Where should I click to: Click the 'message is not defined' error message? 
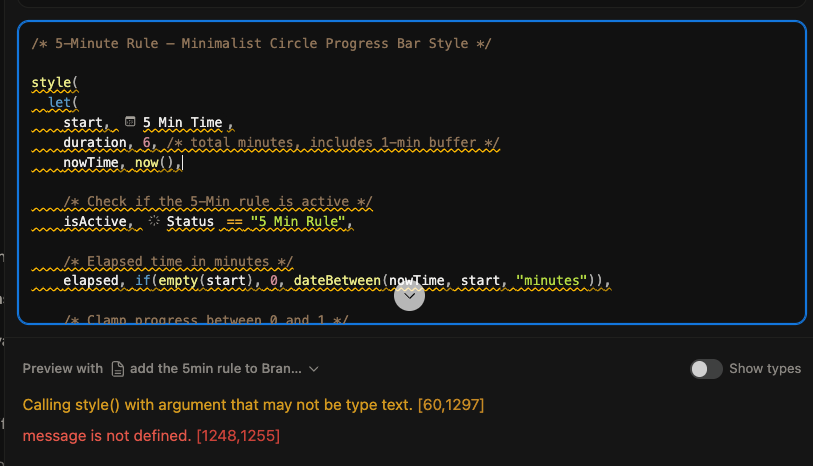click(x=151, y=436)
